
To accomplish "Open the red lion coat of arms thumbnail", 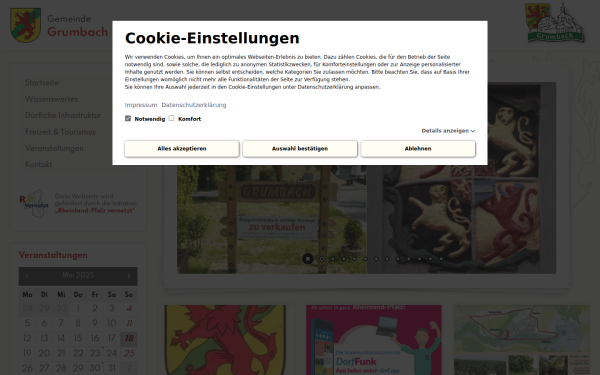I will tap(225, 340).
